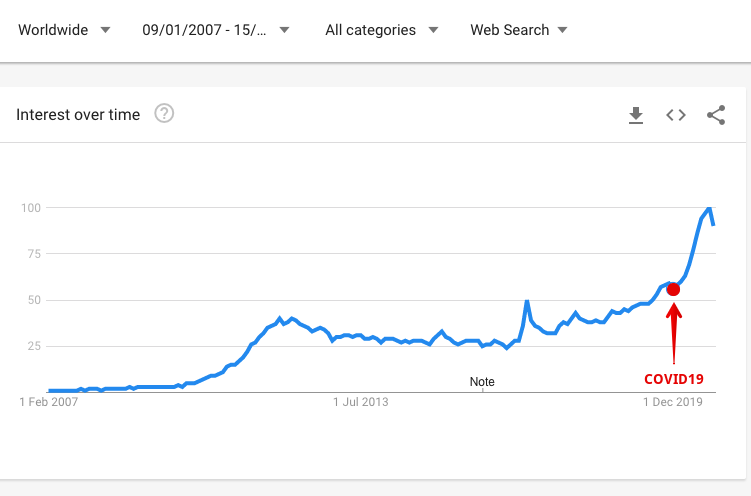
Task: Click the Interest over time heading
Action: [78, 115]
